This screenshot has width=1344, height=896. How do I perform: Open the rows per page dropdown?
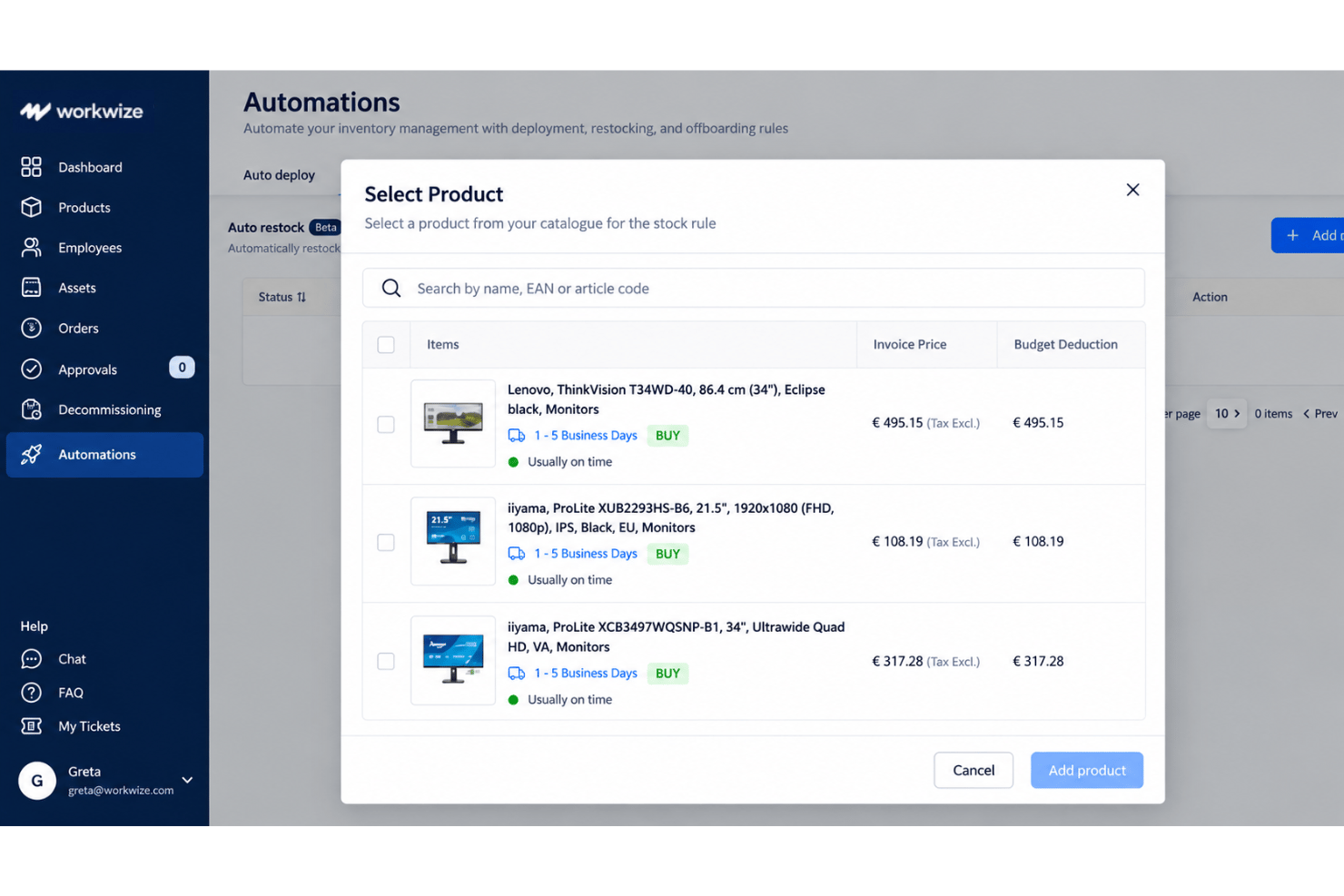point(1227,413)
